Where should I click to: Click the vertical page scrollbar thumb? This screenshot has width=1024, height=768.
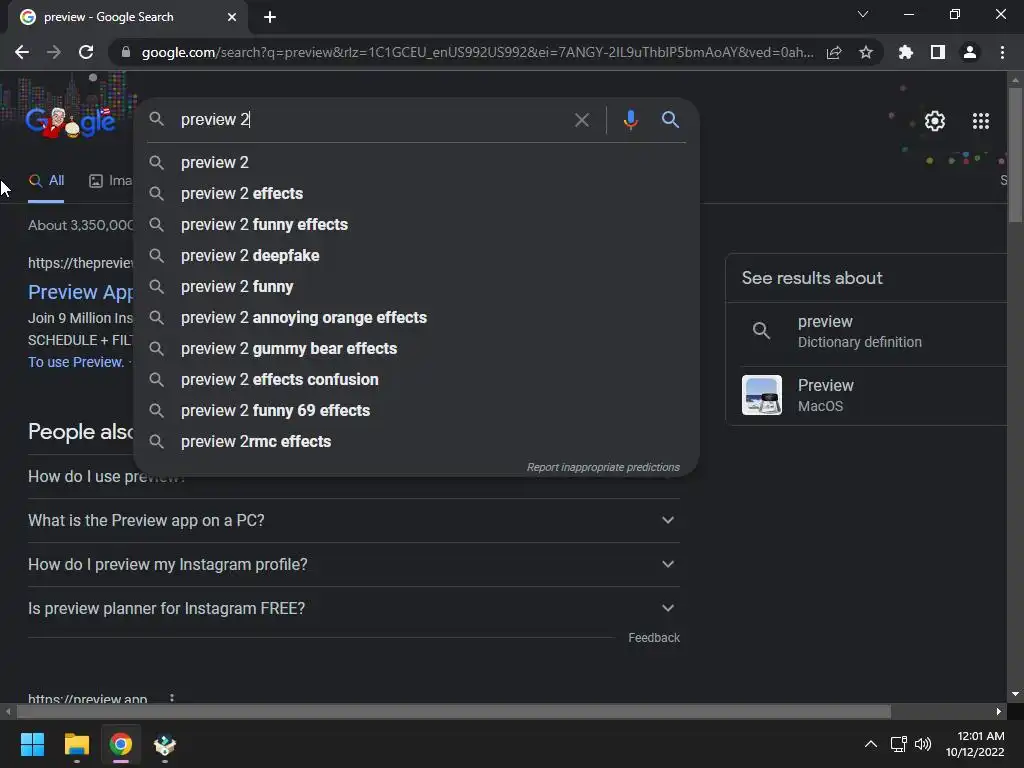click(x=1015, y=155)
